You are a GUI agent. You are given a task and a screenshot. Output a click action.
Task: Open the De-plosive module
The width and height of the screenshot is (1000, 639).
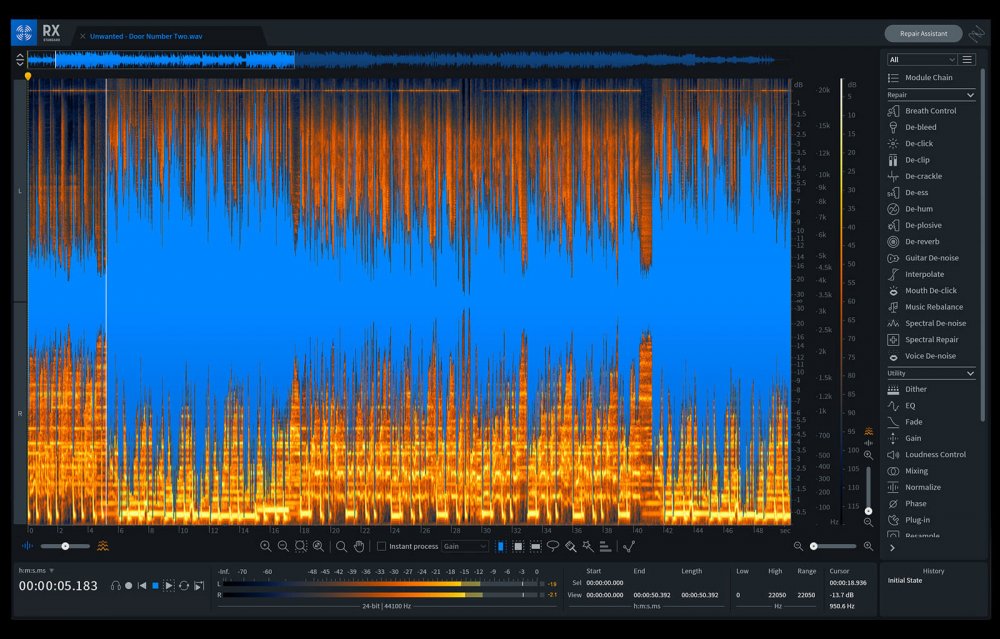pyautogui.click(x=915, y=225)
